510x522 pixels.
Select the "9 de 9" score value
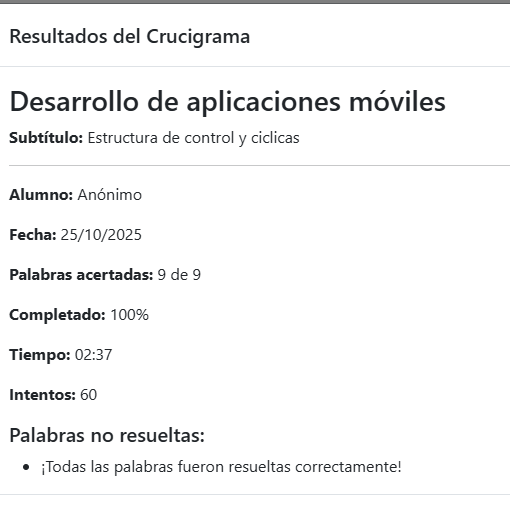[179, 275]
